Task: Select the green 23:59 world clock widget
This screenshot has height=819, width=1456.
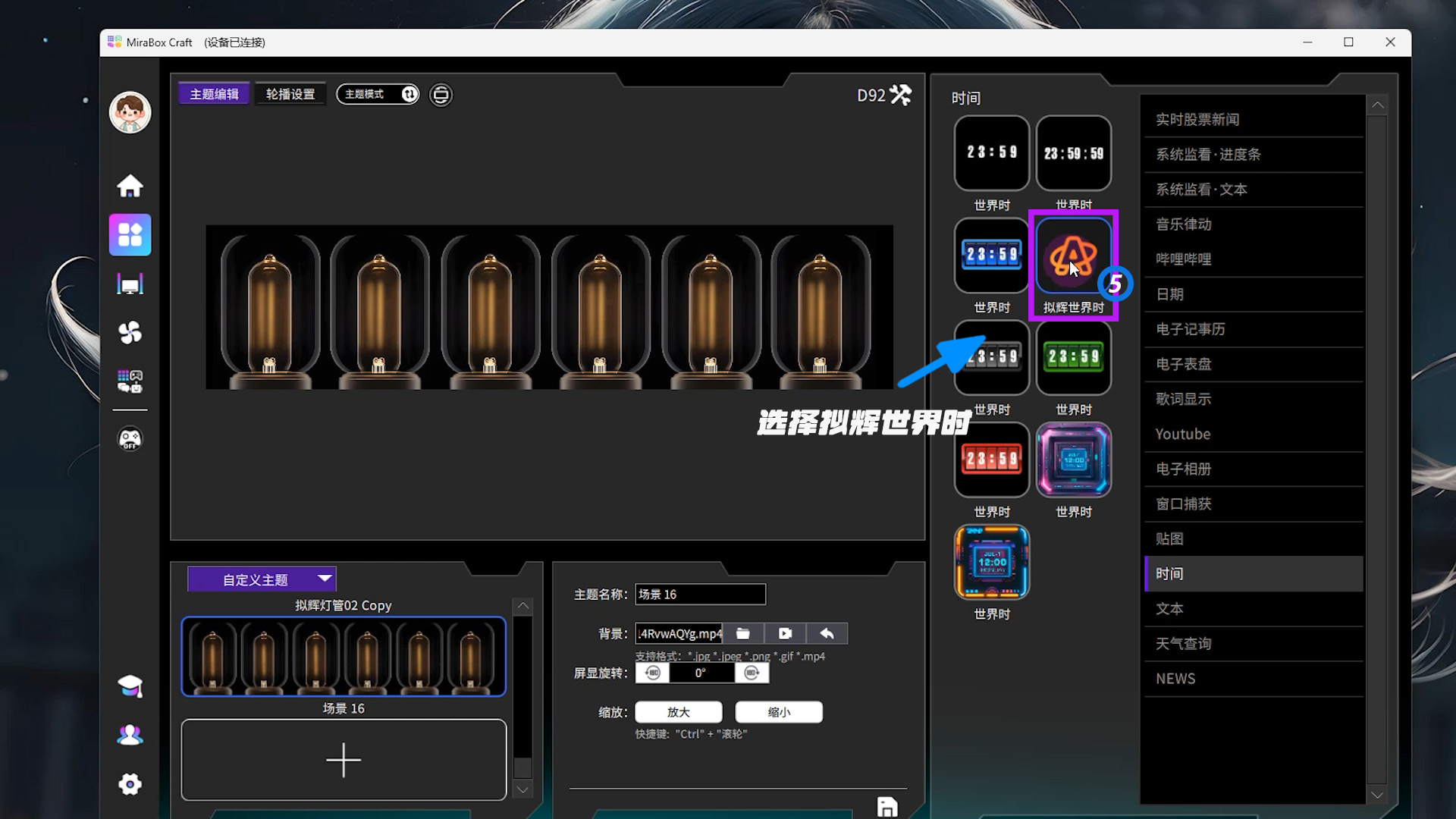Action: point(1074,358)
